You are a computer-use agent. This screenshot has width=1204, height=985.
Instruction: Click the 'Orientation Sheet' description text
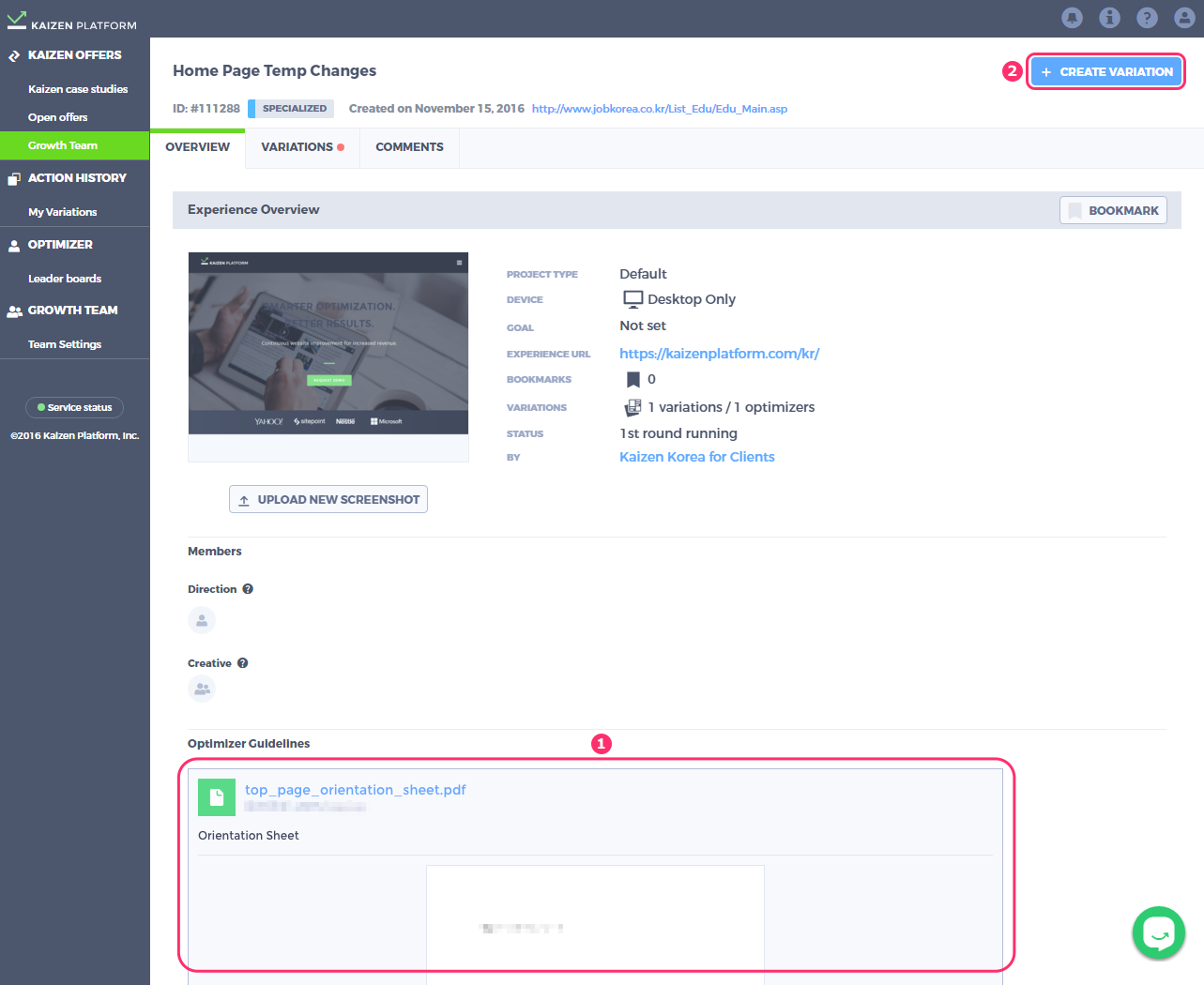pos(249,836)
